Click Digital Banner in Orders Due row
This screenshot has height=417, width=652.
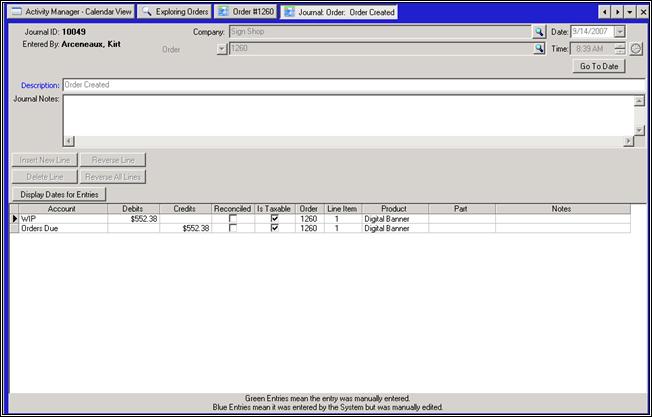coord(395,228)
